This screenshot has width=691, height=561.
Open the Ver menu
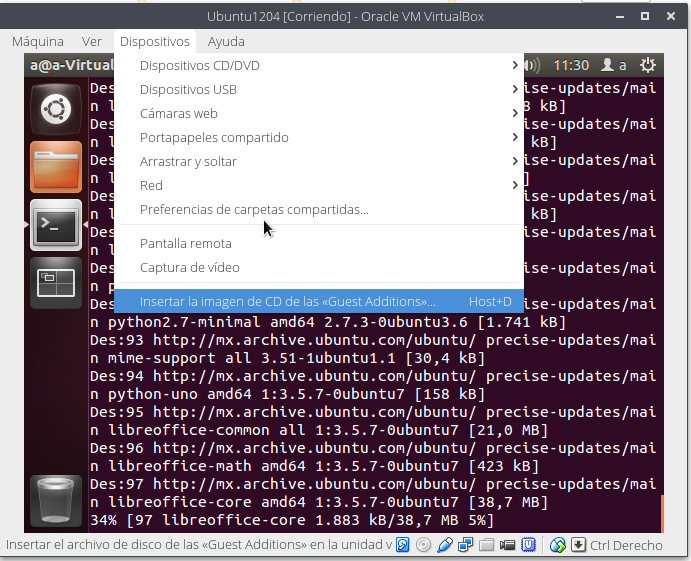click(x=92, y=41)
